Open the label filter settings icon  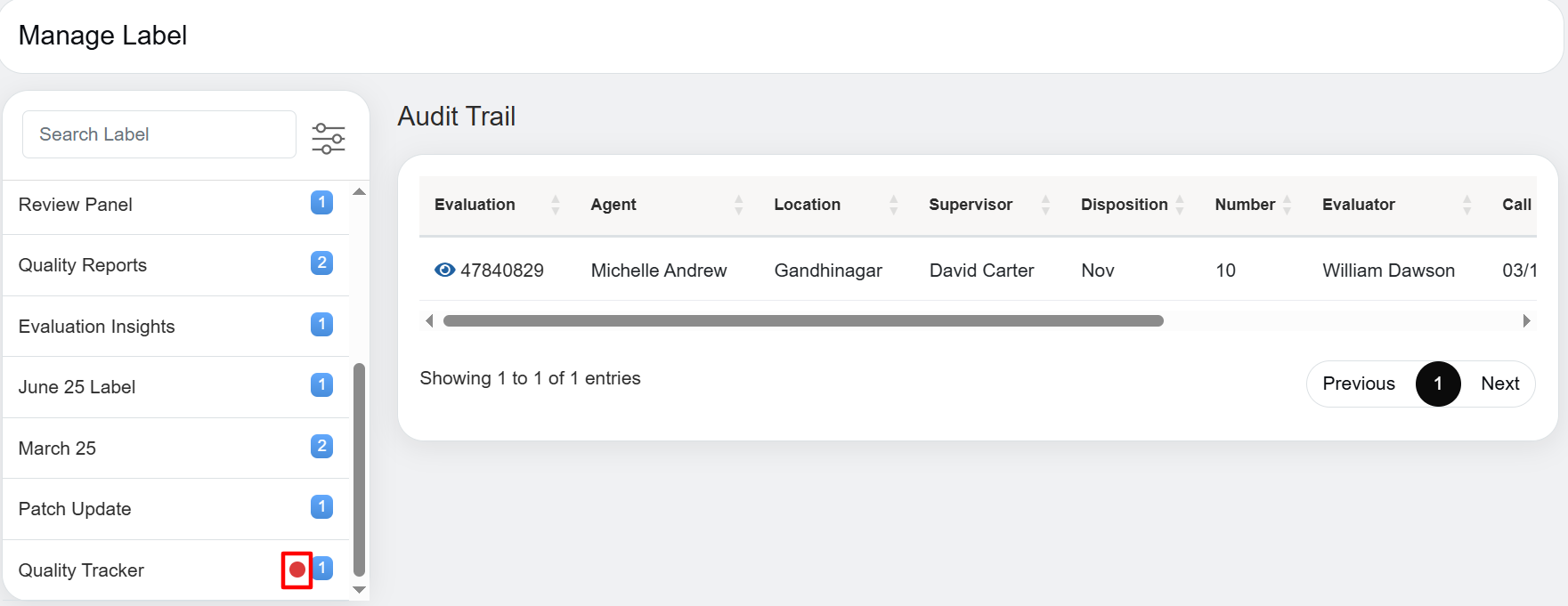[328, 138]
